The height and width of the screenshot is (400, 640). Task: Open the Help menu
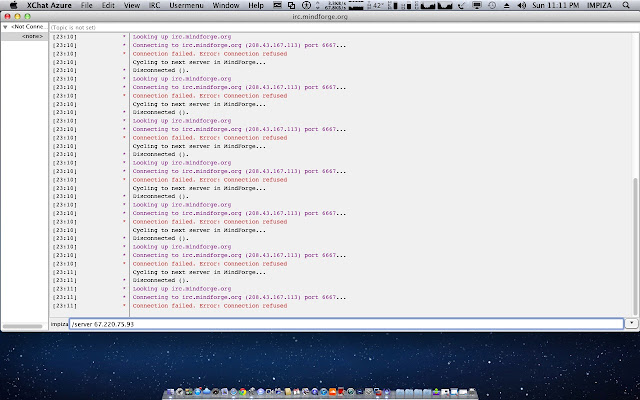coord(256,5)
